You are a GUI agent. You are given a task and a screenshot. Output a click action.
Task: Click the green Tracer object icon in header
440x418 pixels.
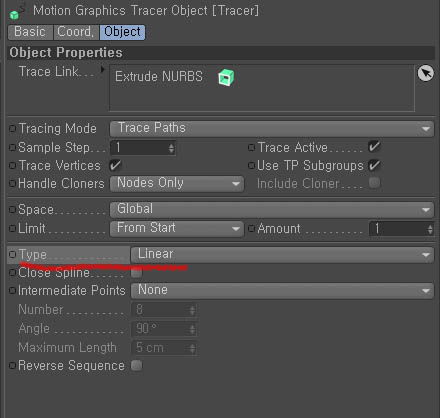pyautogui.click(x=14, y=15)
